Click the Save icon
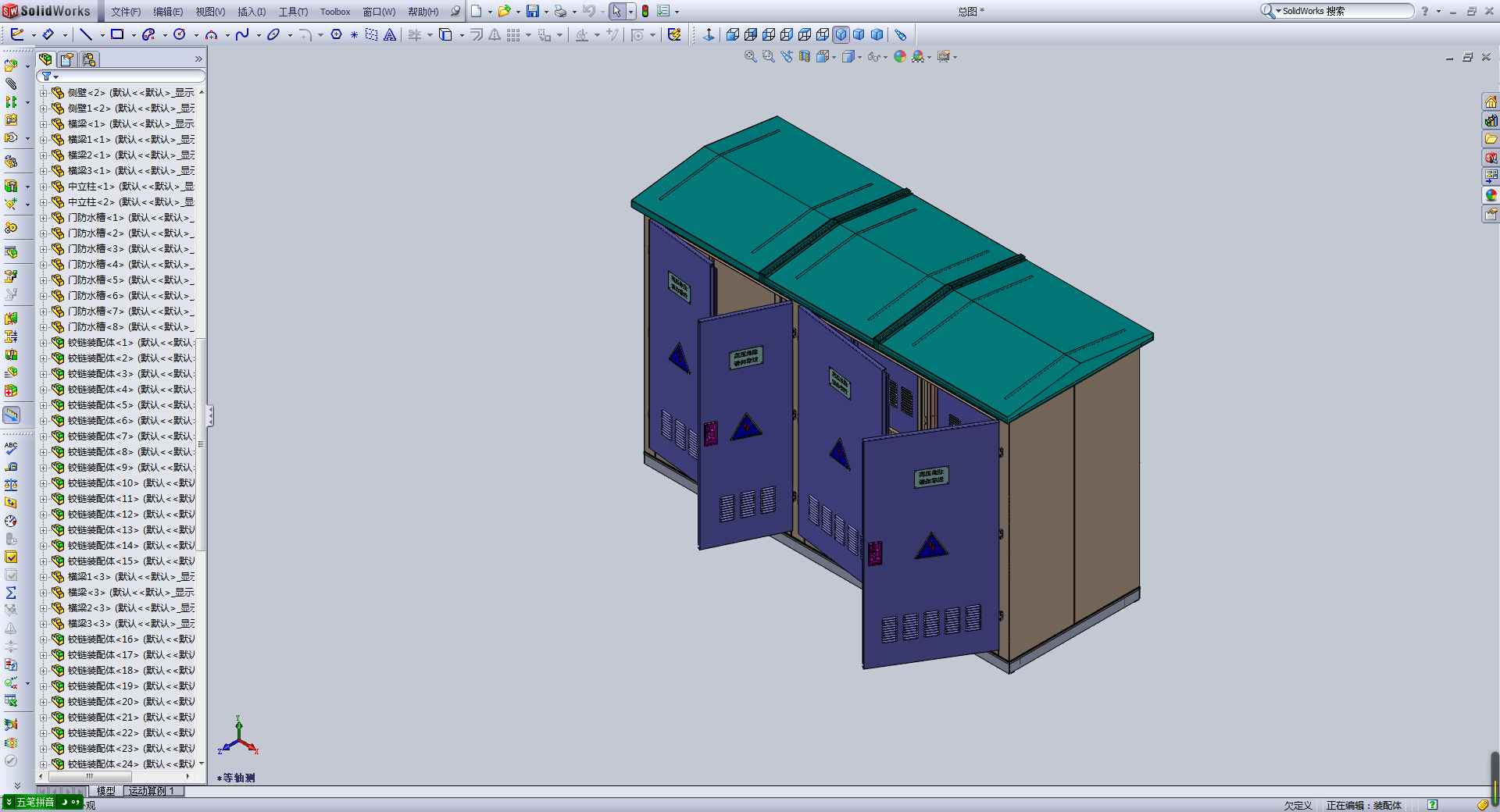This screenshot has width=1500, height=812. coord(533,11)
